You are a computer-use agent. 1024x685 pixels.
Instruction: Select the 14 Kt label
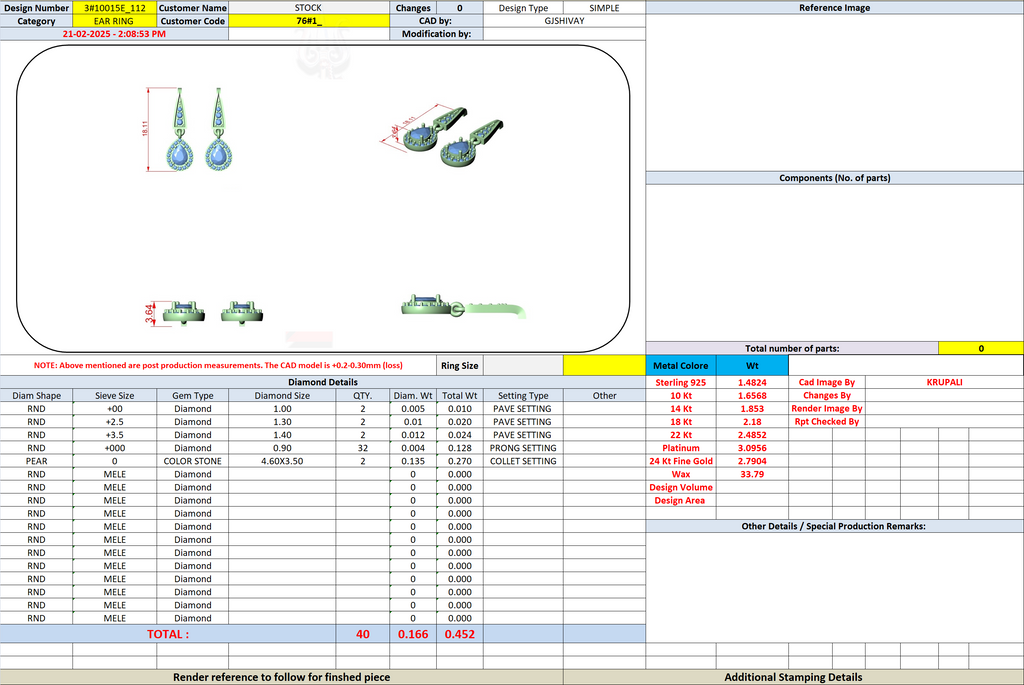pyautogui.click(x=681, y=409)
